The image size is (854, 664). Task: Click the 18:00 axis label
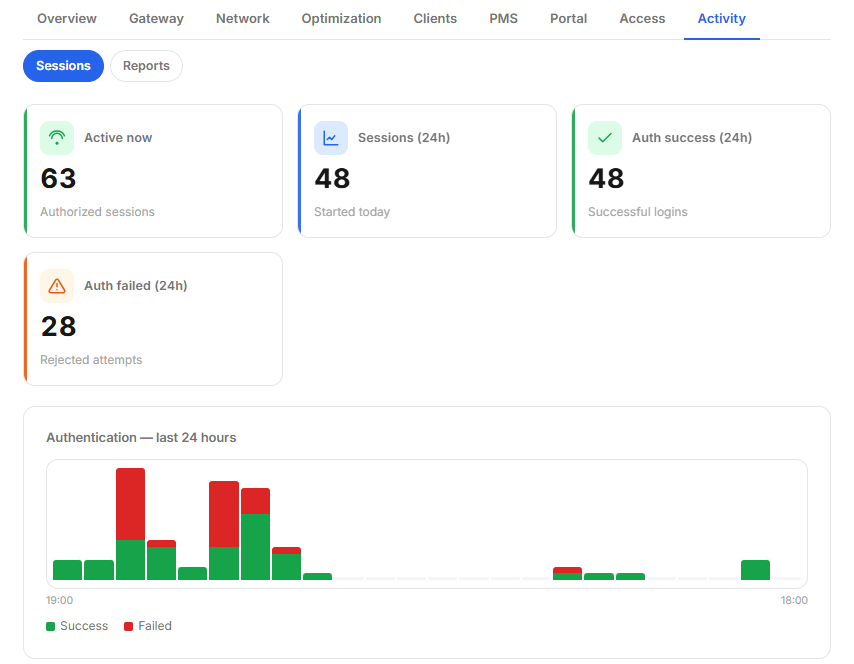[x=794, y=600]
